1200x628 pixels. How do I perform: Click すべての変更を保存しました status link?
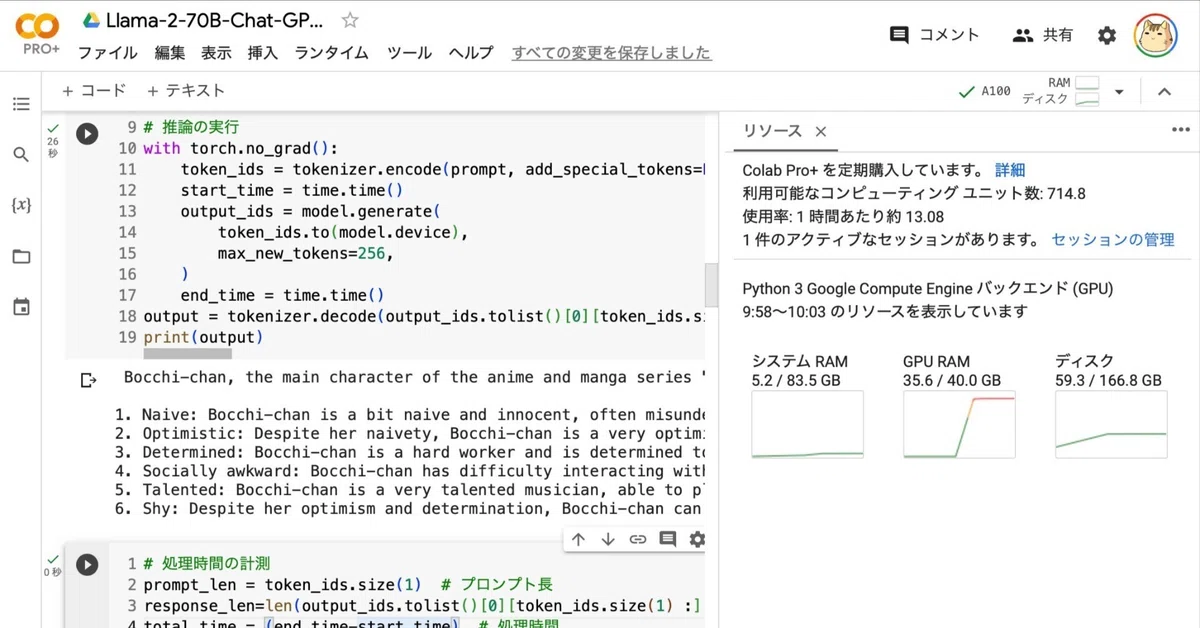click(x=612, y=53)
